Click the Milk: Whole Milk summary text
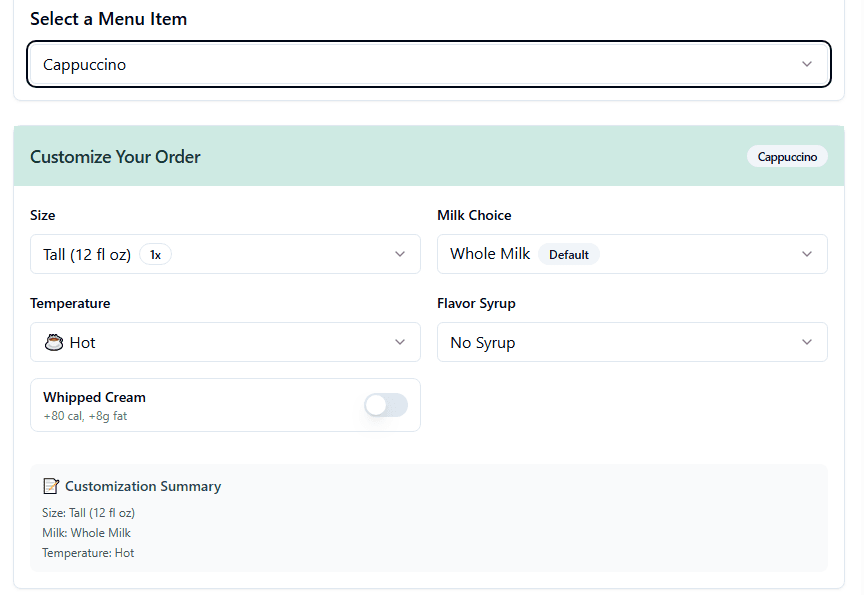 (87, 532)
